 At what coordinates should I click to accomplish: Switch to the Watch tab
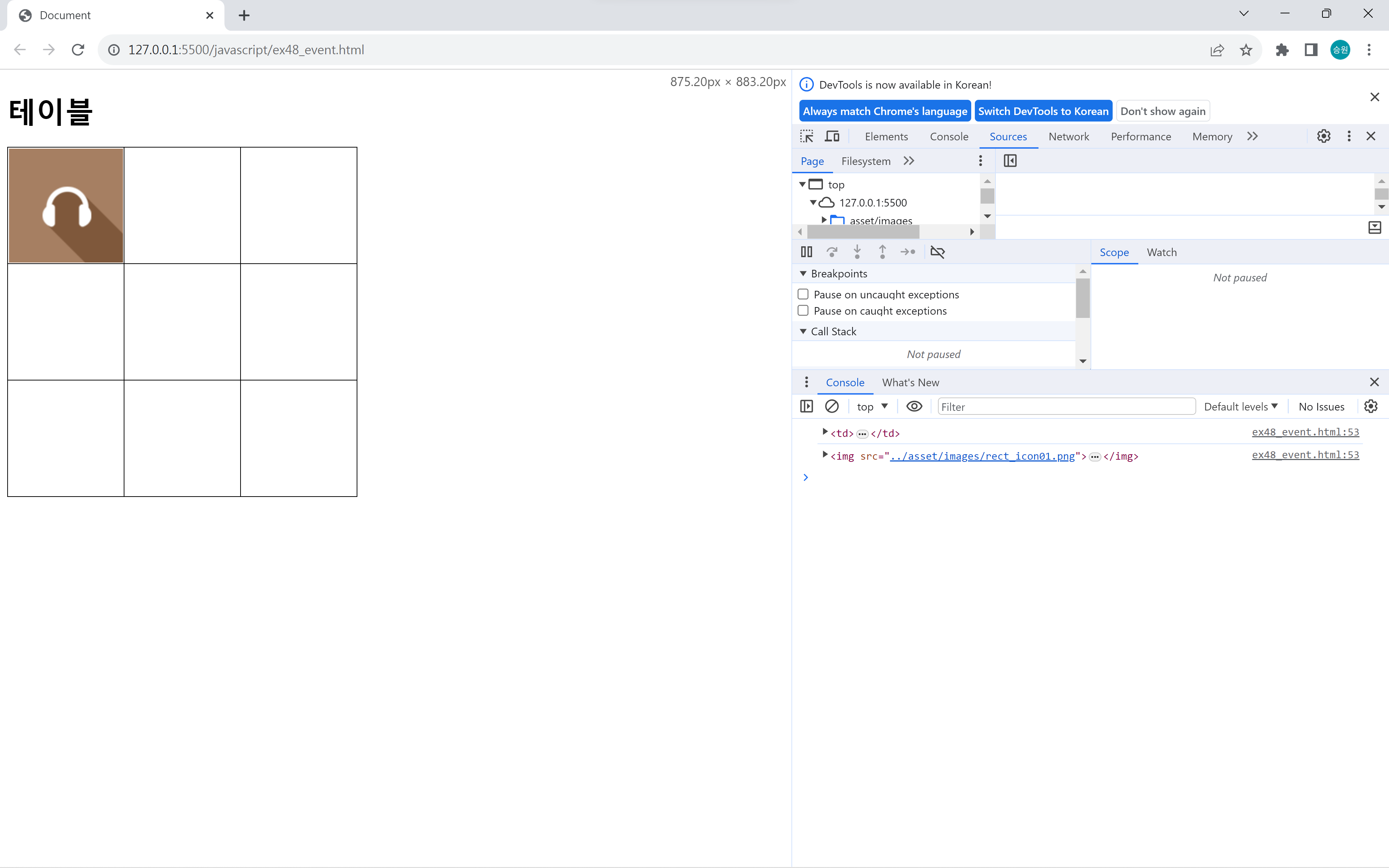1161,252
